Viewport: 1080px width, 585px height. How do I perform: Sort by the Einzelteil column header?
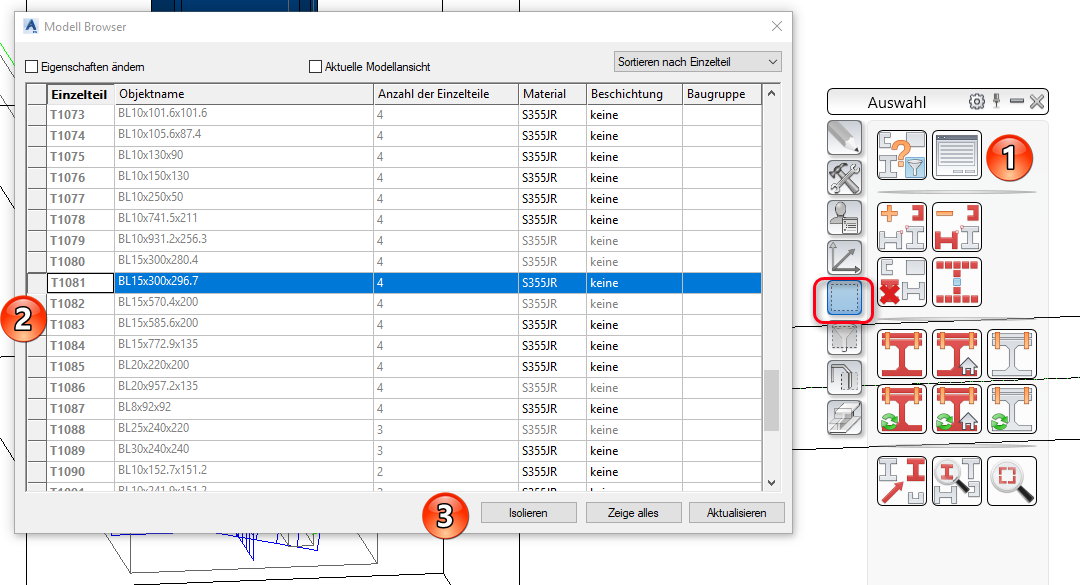[81, 94]
